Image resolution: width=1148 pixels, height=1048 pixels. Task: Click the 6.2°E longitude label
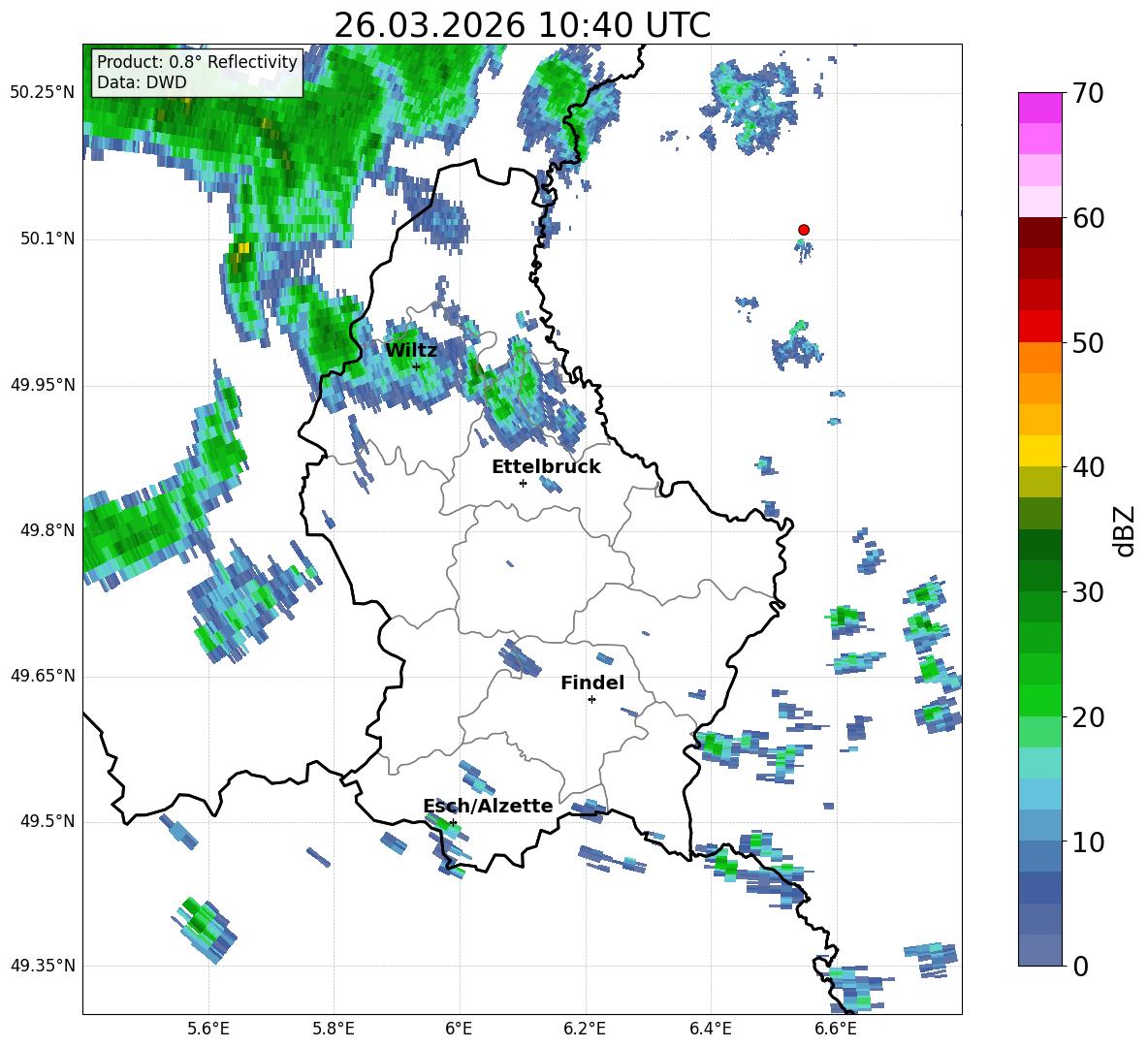tap(585, 1029)
